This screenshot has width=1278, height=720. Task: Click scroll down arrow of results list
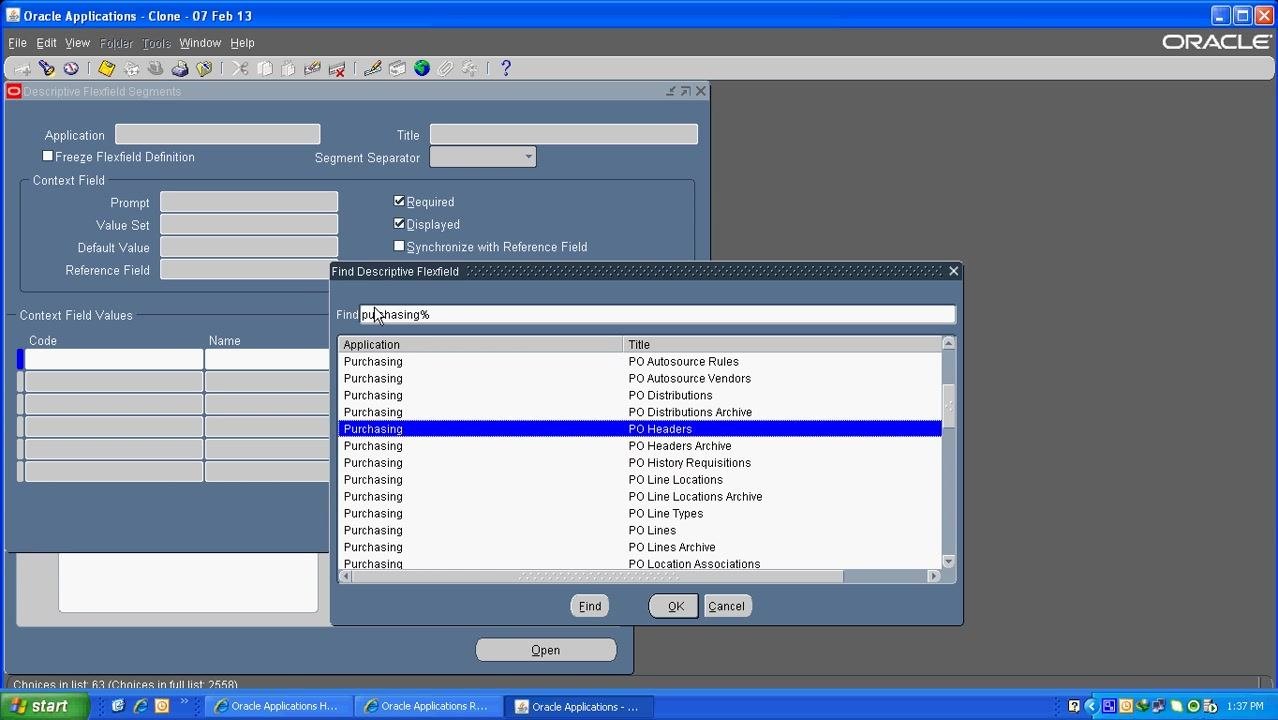click(948, 562)
